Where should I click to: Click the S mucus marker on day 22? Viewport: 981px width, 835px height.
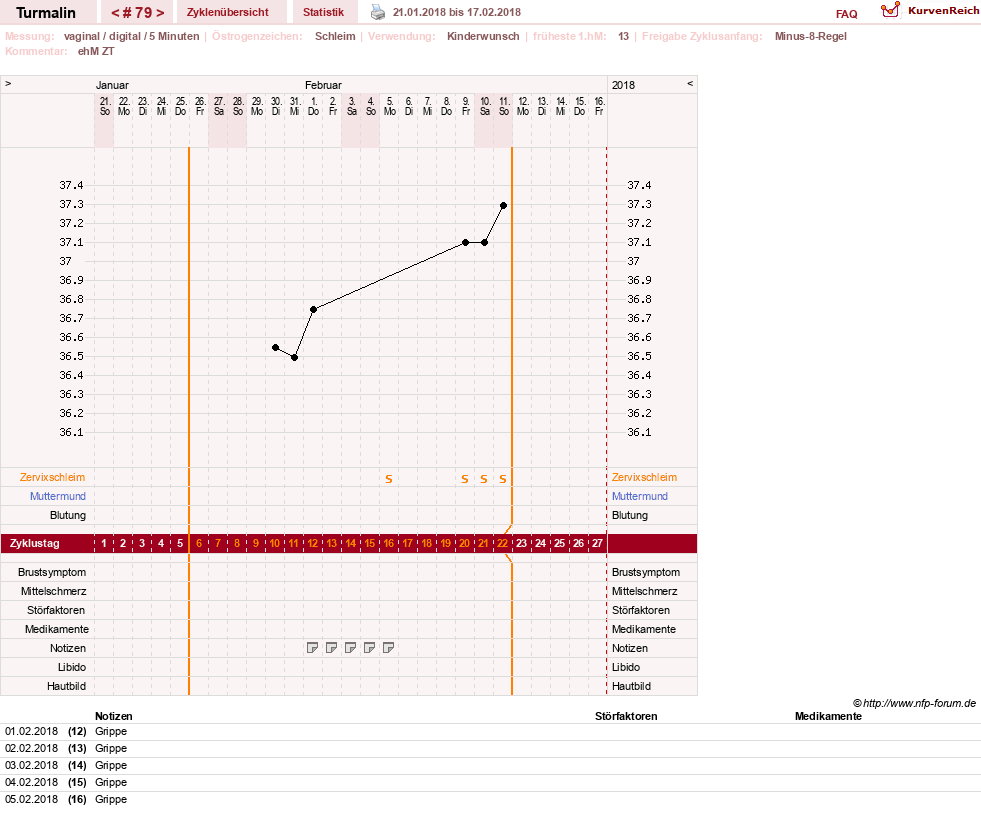[x=503, y=479]
